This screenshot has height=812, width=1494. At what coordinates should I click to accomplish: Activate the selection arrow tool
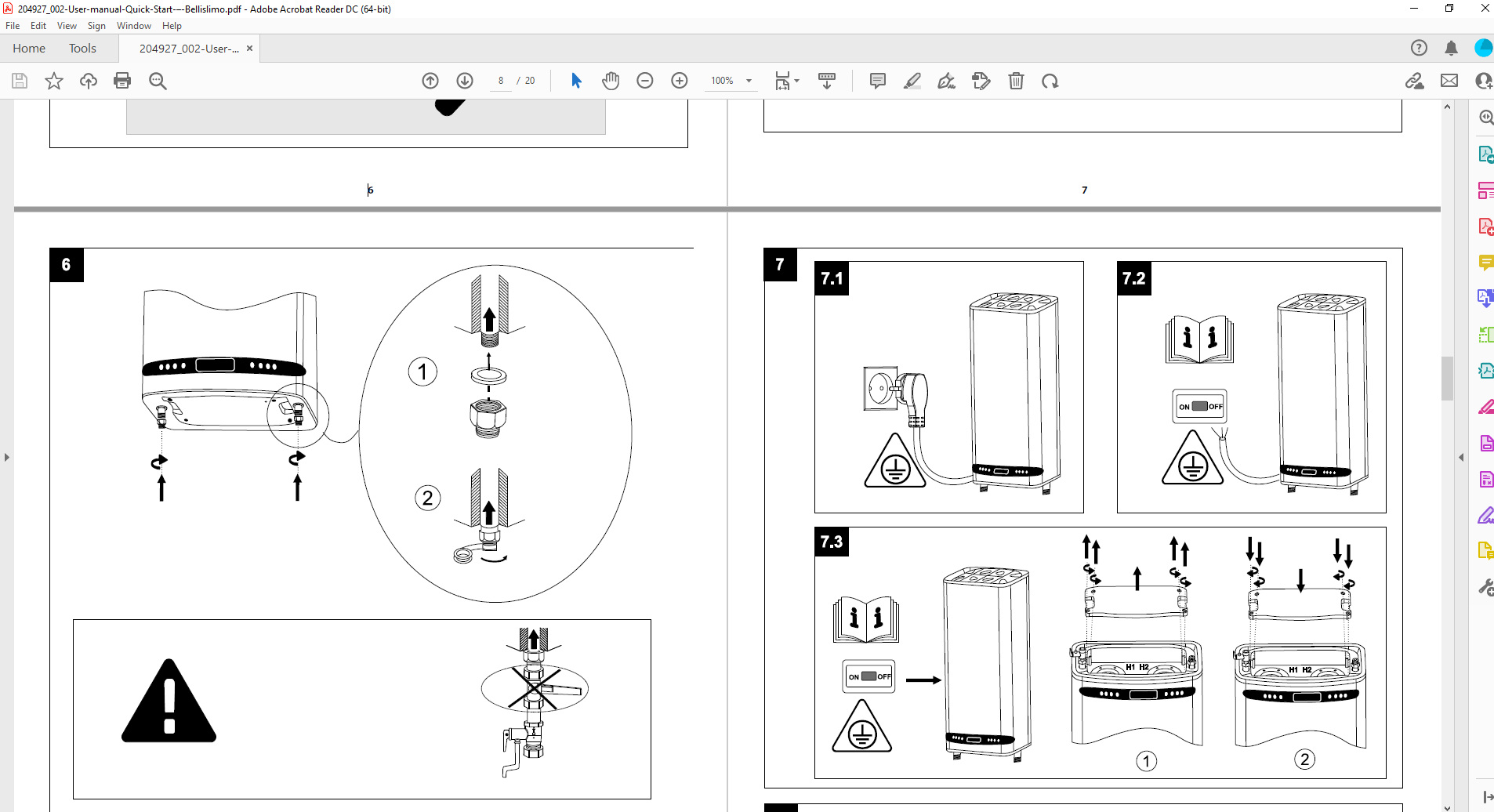click(x=576, y=81)
